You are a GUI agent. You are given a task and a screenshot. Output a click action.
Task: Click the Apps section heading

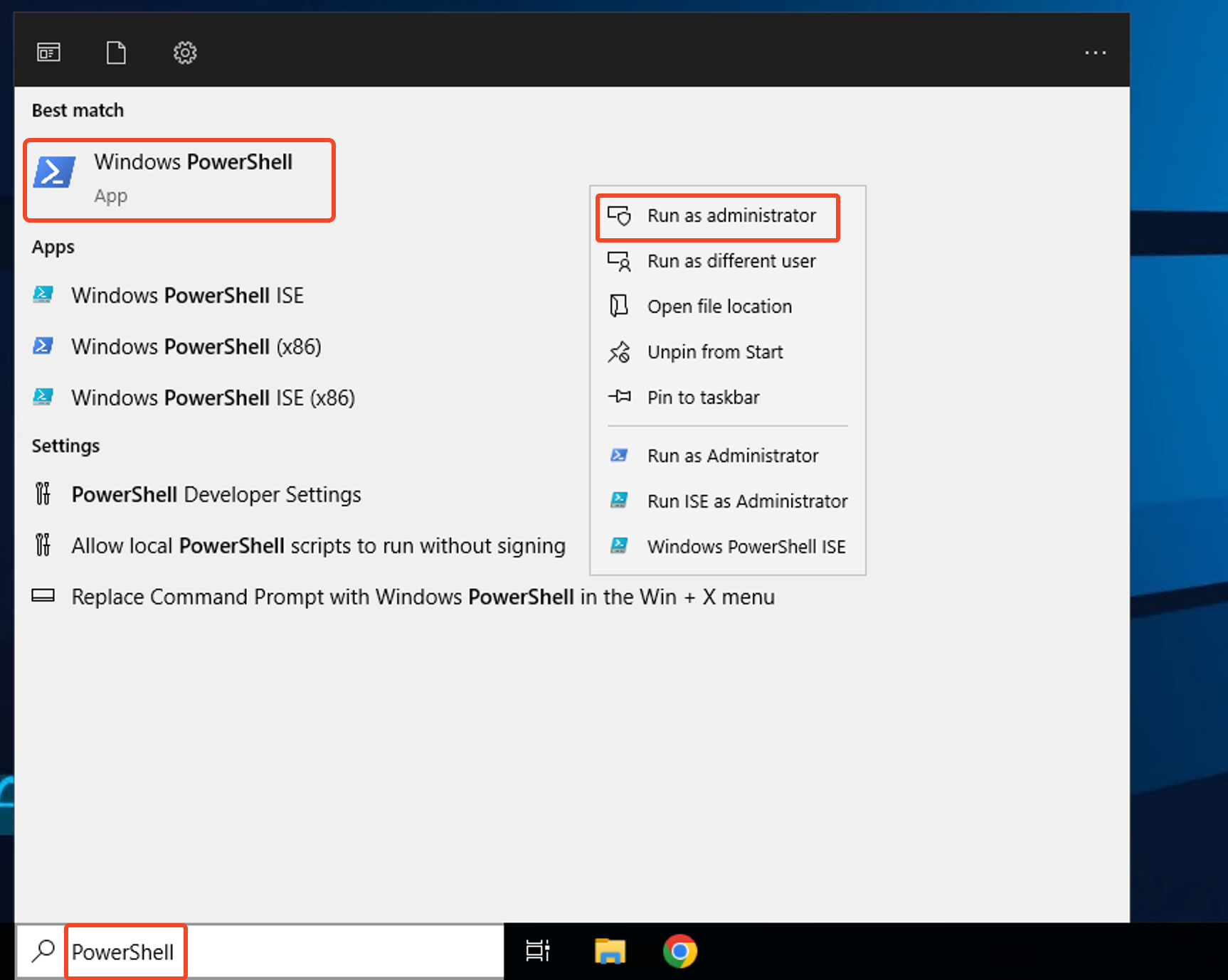[53, 247]
